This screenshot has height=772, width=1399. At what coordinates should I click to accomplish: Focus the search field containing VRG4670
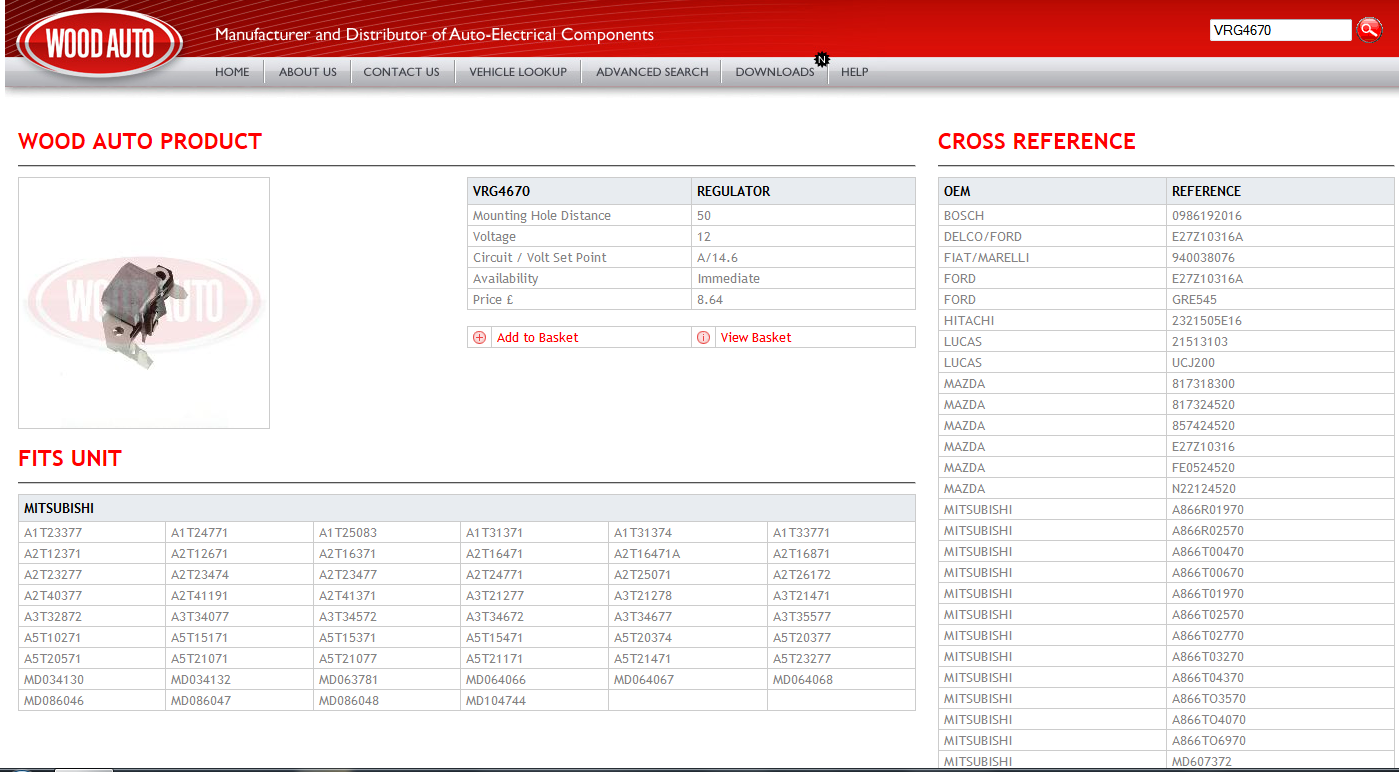click(1280, 30)
